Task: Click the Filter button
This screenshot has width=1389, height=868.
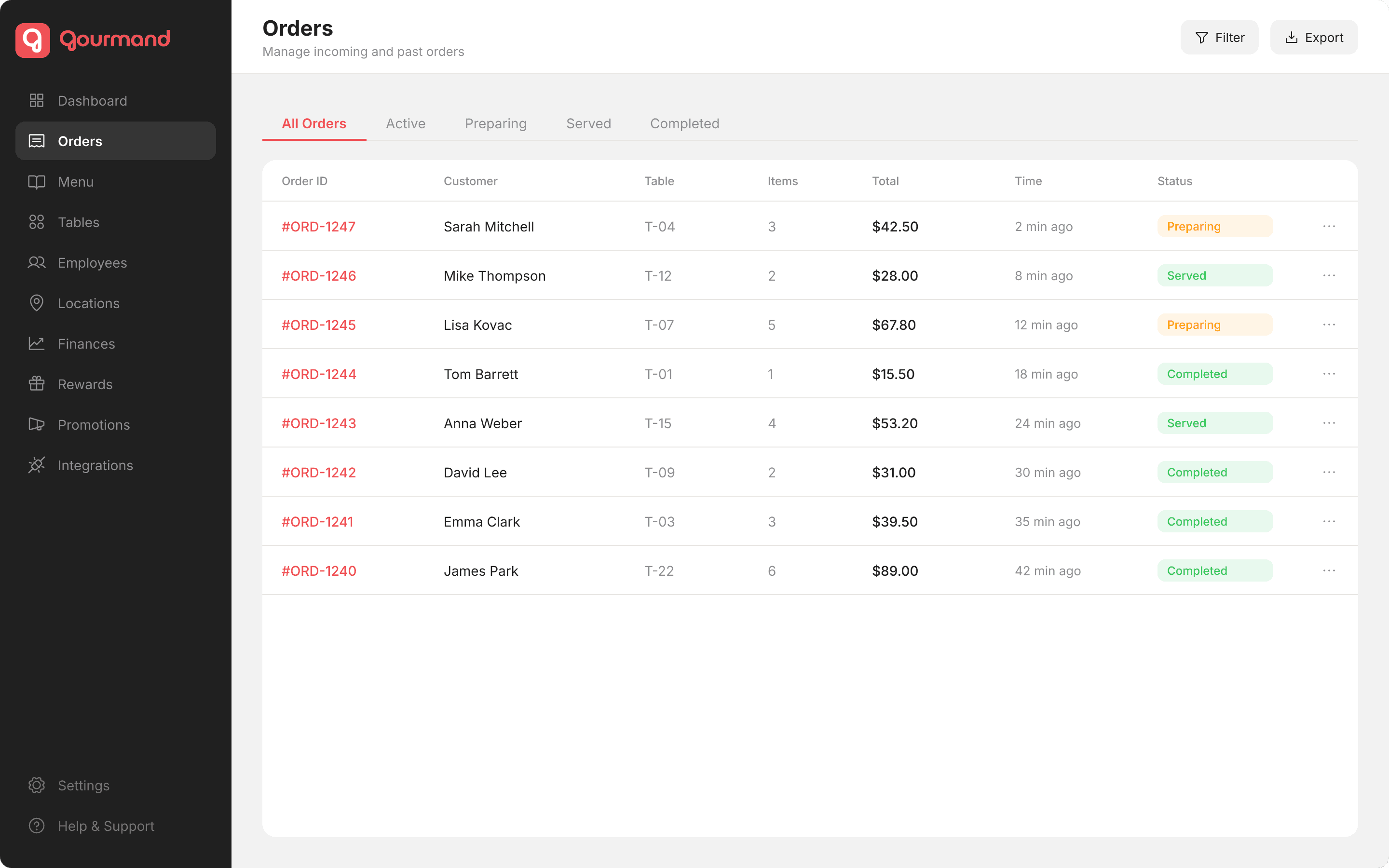Action: 1219,37
